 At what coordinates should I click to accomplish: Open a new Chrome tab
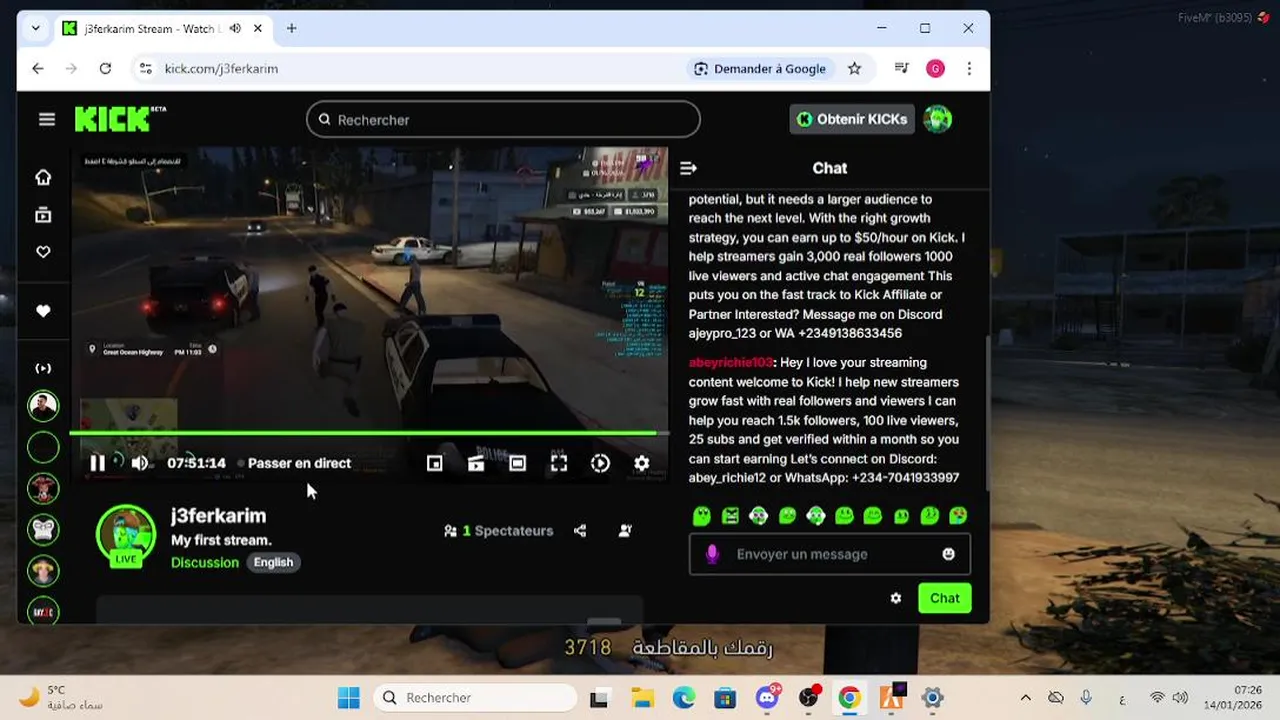[x=291, y=28]
